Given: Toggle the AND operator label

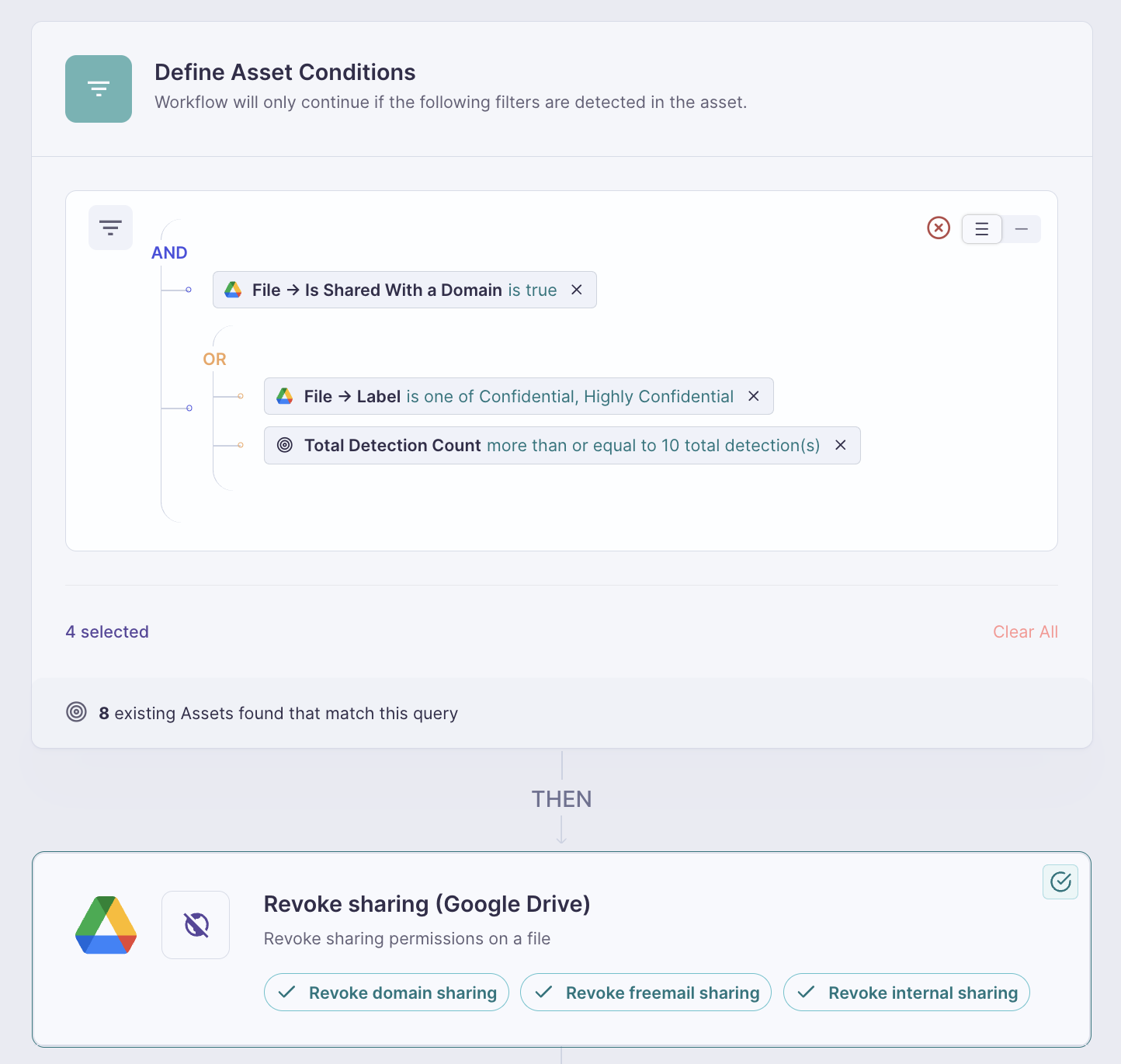Looking at the screenshot, I should click(x=169, y=252).
